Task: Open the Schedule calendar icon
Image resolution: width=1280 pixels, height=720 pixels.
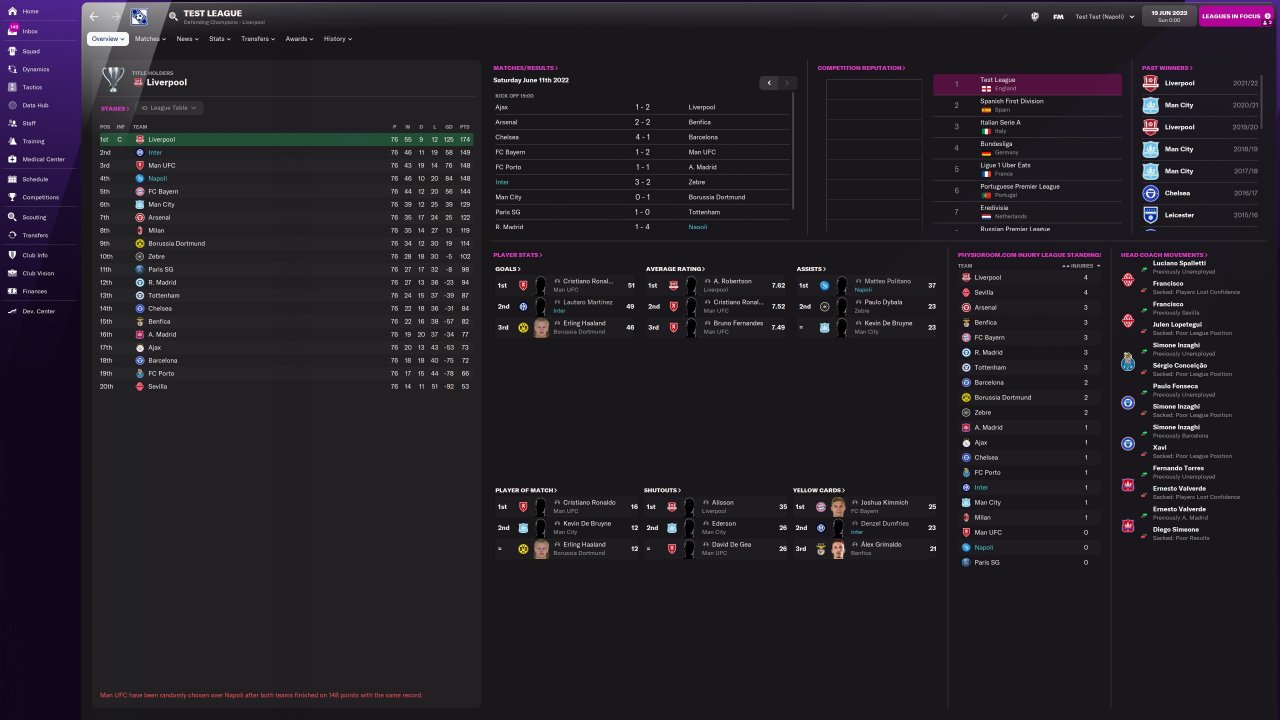Action: 11,179
